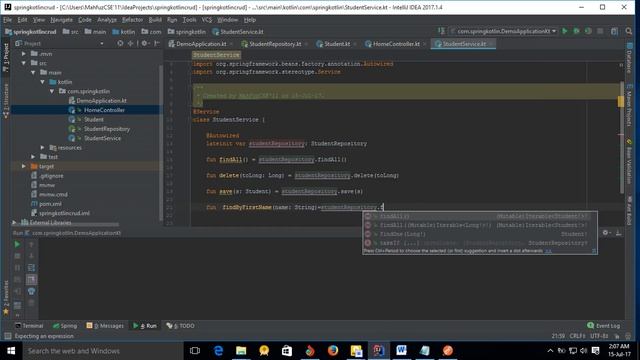This screenshot has width=640, height=360.
Task: Open Microsoft Edge from the taskbar
Action: [x=218, y=351]
